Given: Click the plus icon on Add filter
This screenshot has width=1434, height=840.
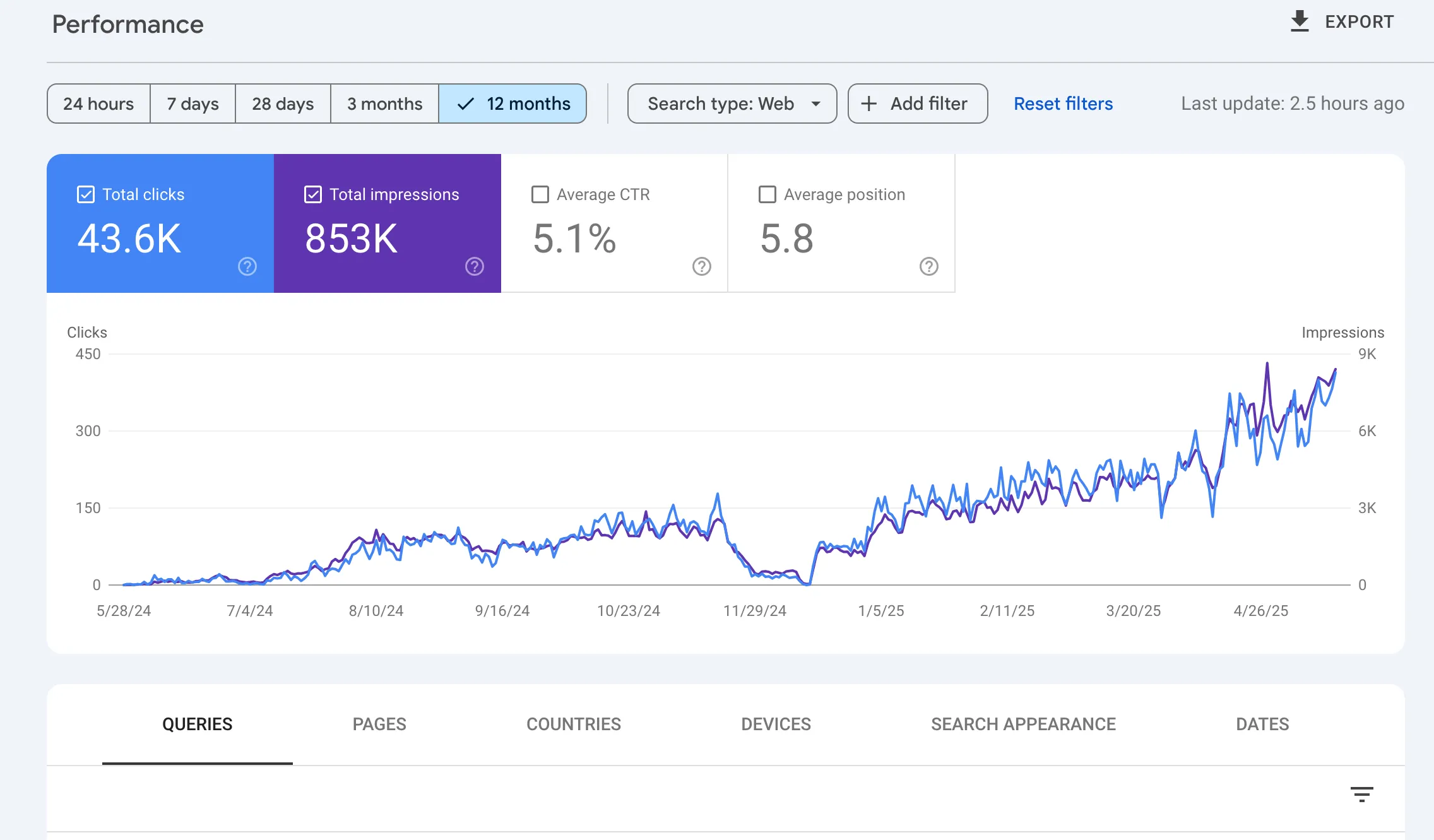Looking at the screenshot, I should pyautogui.click(x=869, y=104).
